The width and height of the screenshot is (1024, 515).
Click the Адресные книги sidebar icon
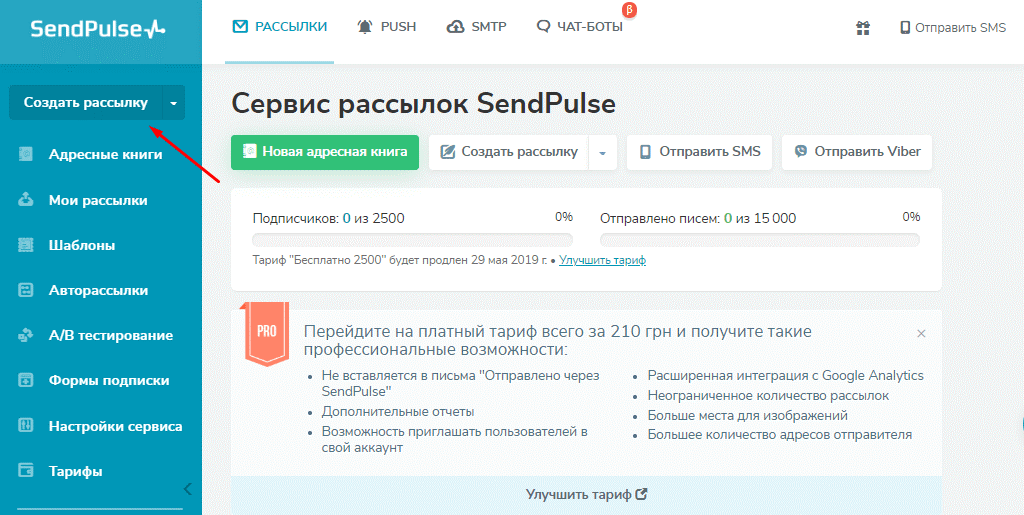click(x=25, y=155)
